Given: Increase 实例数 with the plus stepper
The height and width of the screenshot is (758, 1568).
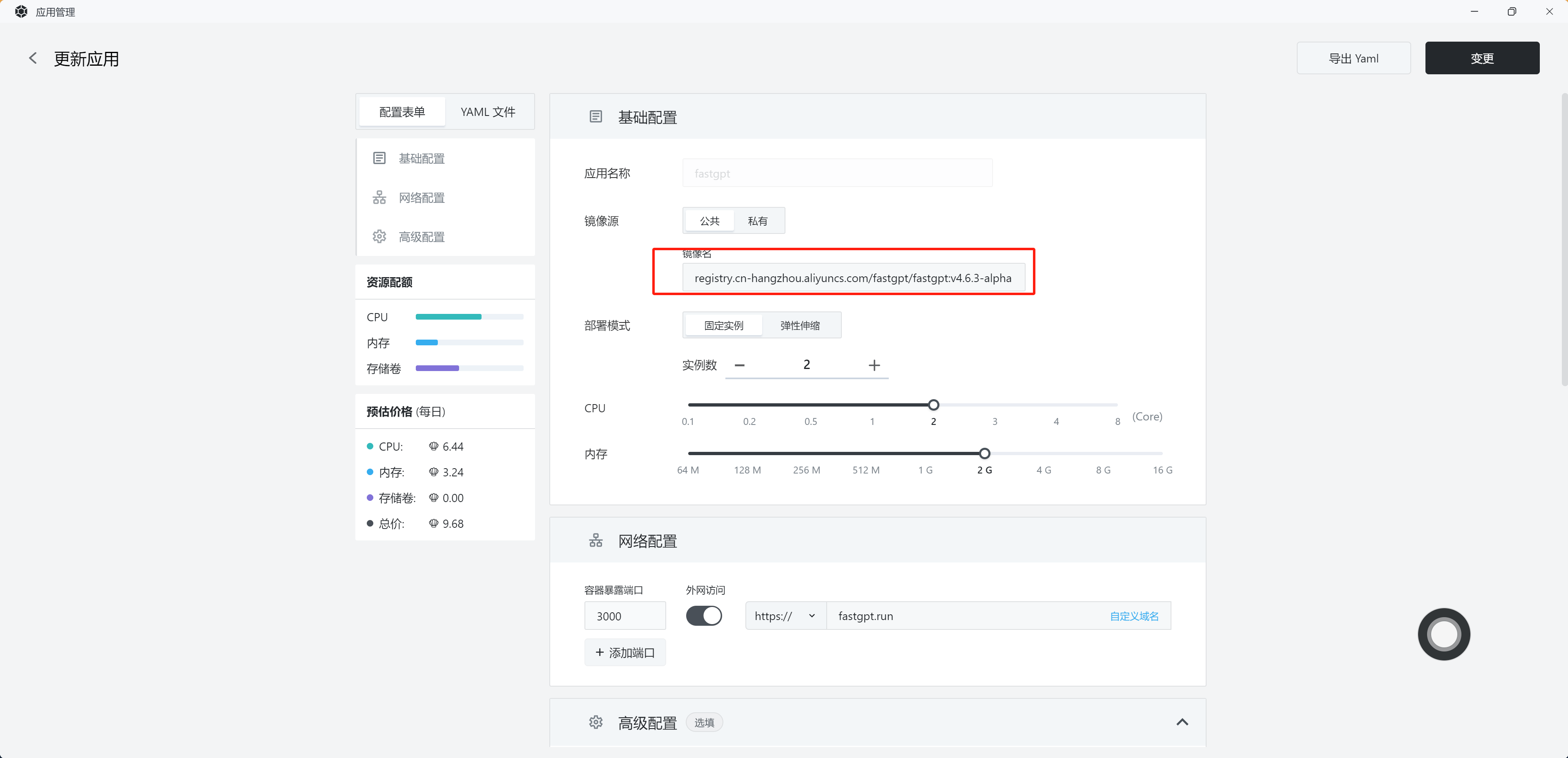Looking at the screenshot, I should (875, 365).
